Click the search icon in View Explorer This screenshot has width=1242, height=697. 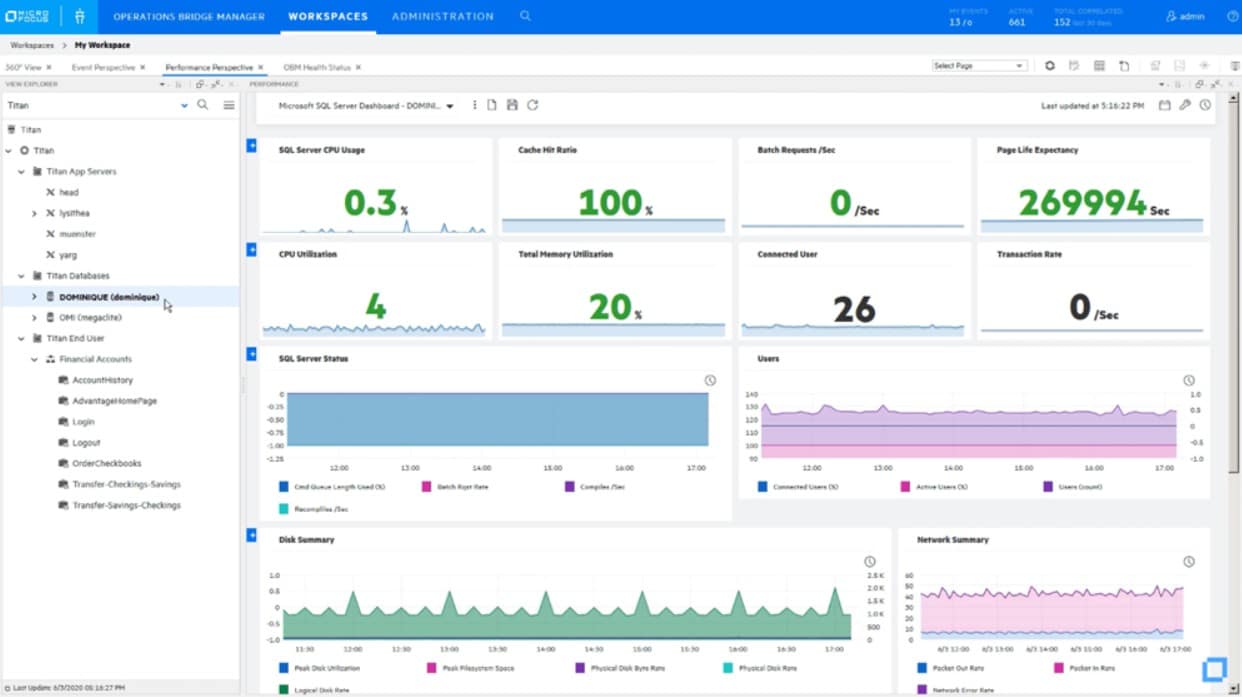point(203,105)
